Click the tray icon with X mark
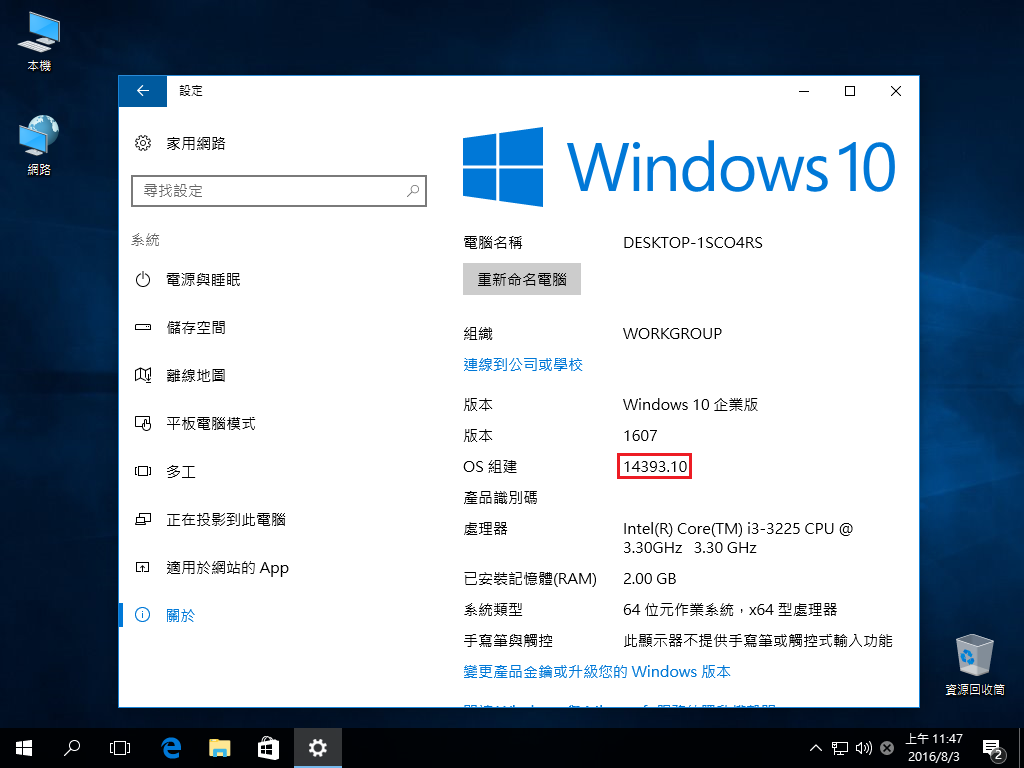 [887, 748]
